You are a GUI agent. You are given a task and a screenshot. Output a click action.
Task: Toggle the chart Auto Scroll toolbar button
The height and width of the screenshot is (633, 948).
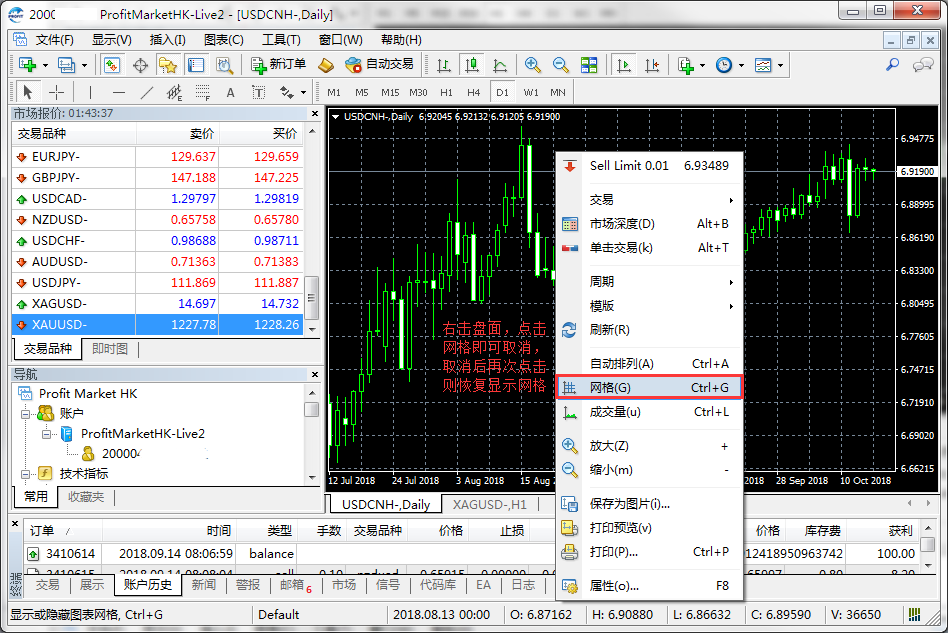click(625, 65)
